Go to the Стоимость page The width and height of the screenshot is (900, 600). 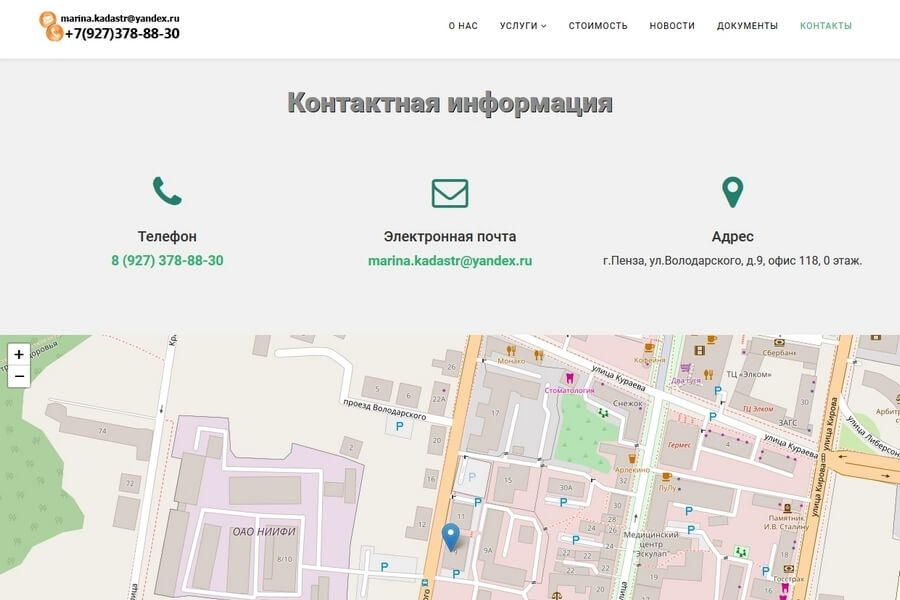coord(598,26)
